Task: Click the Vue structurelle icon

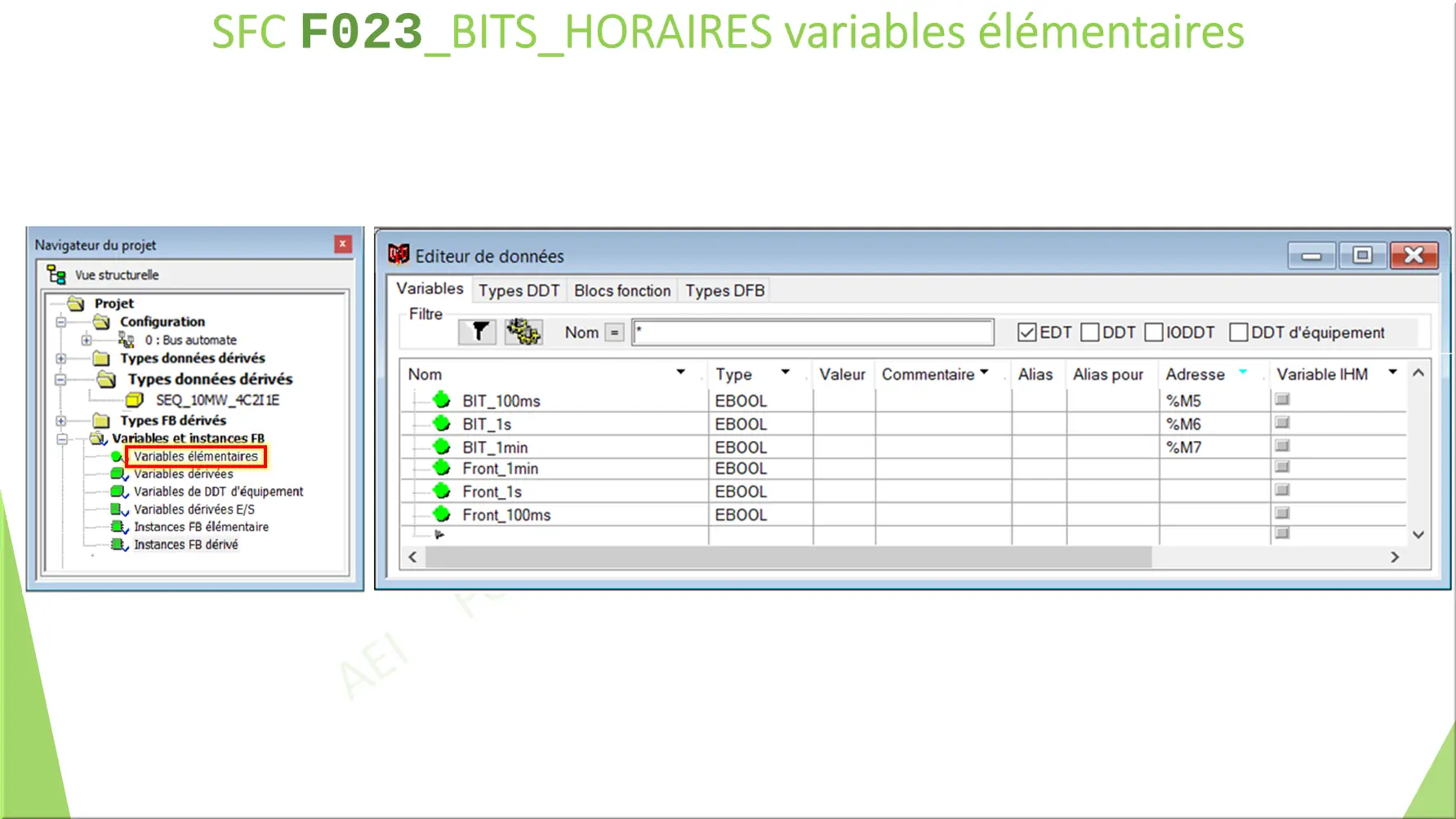Action: point(56,274)
